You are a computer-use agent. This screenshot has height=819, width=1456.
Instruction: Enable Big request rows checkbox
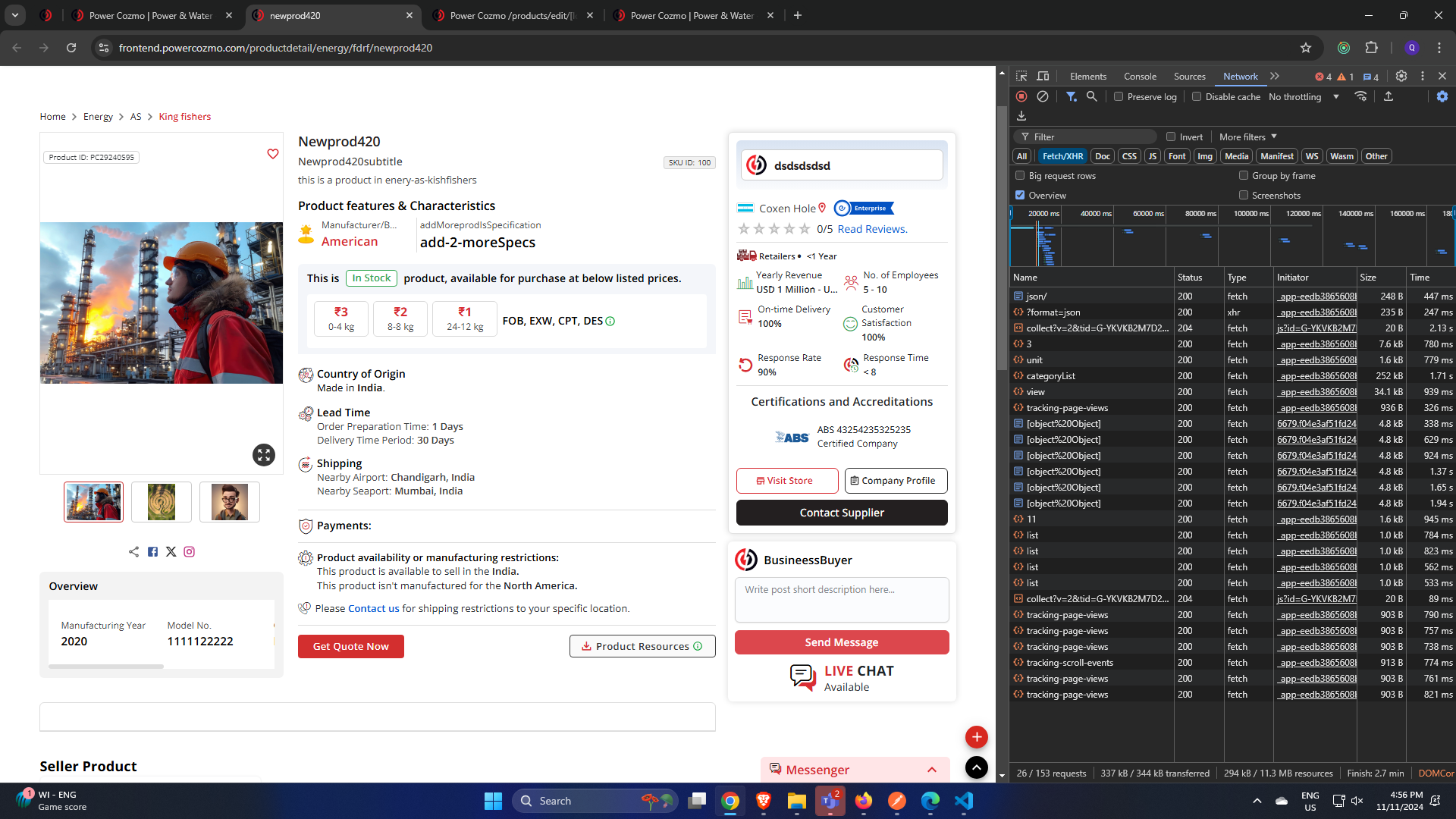(x=1020, y=176)
